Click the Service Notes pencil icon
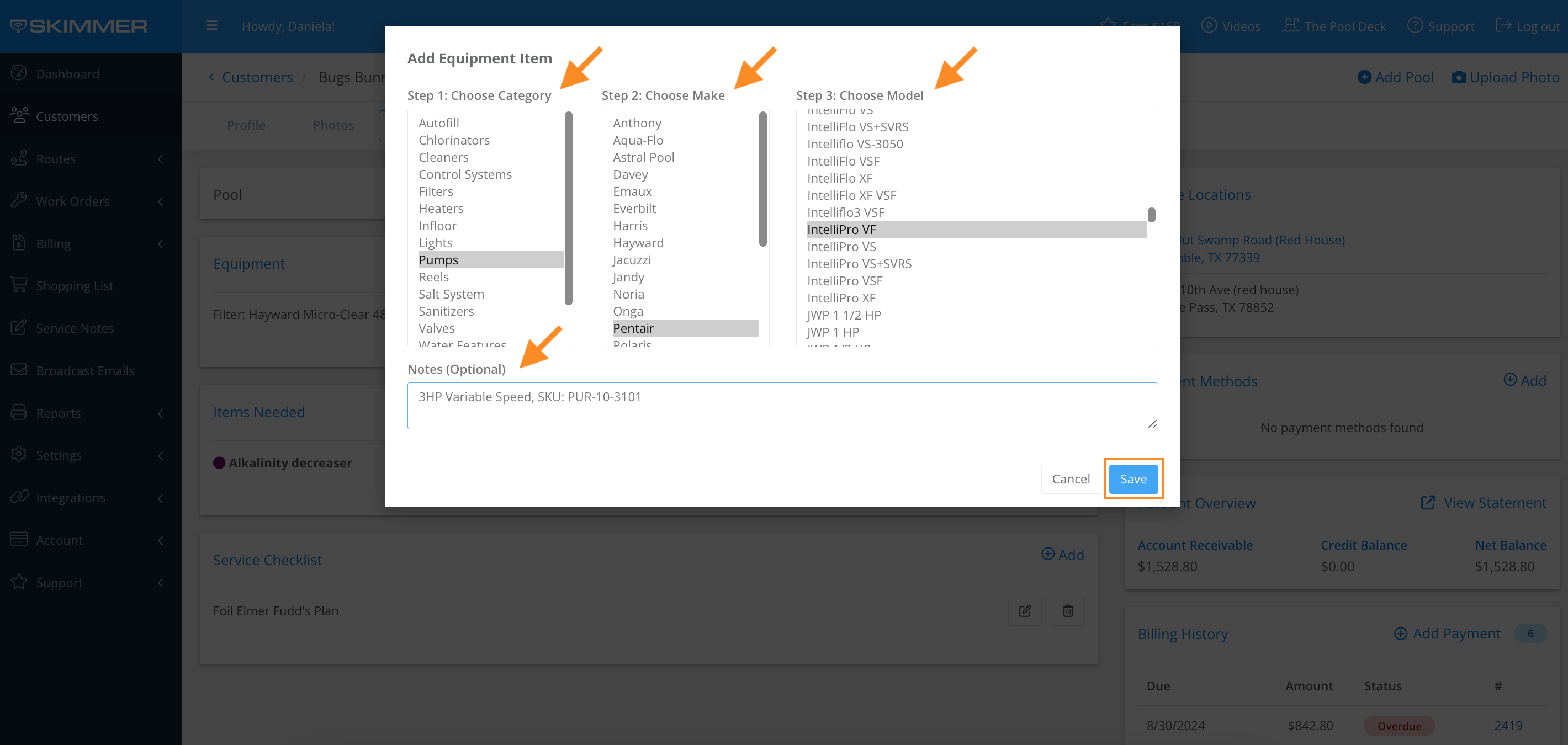This screenshot has height=745, width=1568. (19, 327)
